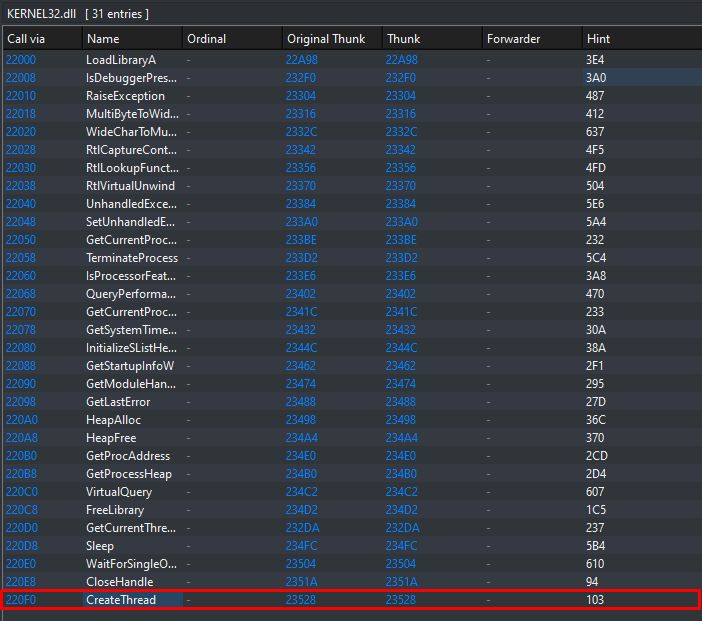
Task: Select the RtlVirtualUnwind import name
Action: click(130, 186)
